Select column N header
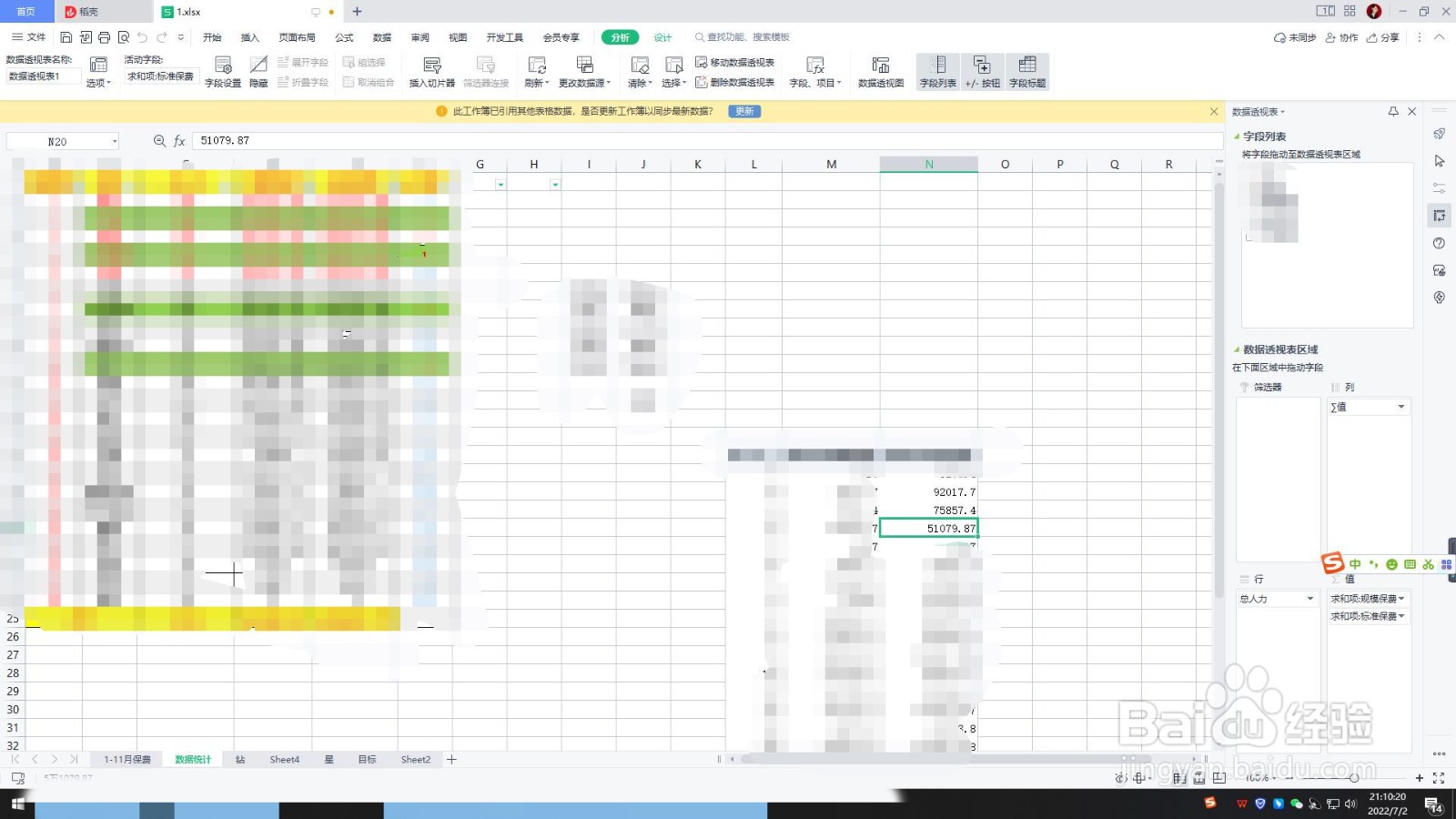 coord(928,165)
